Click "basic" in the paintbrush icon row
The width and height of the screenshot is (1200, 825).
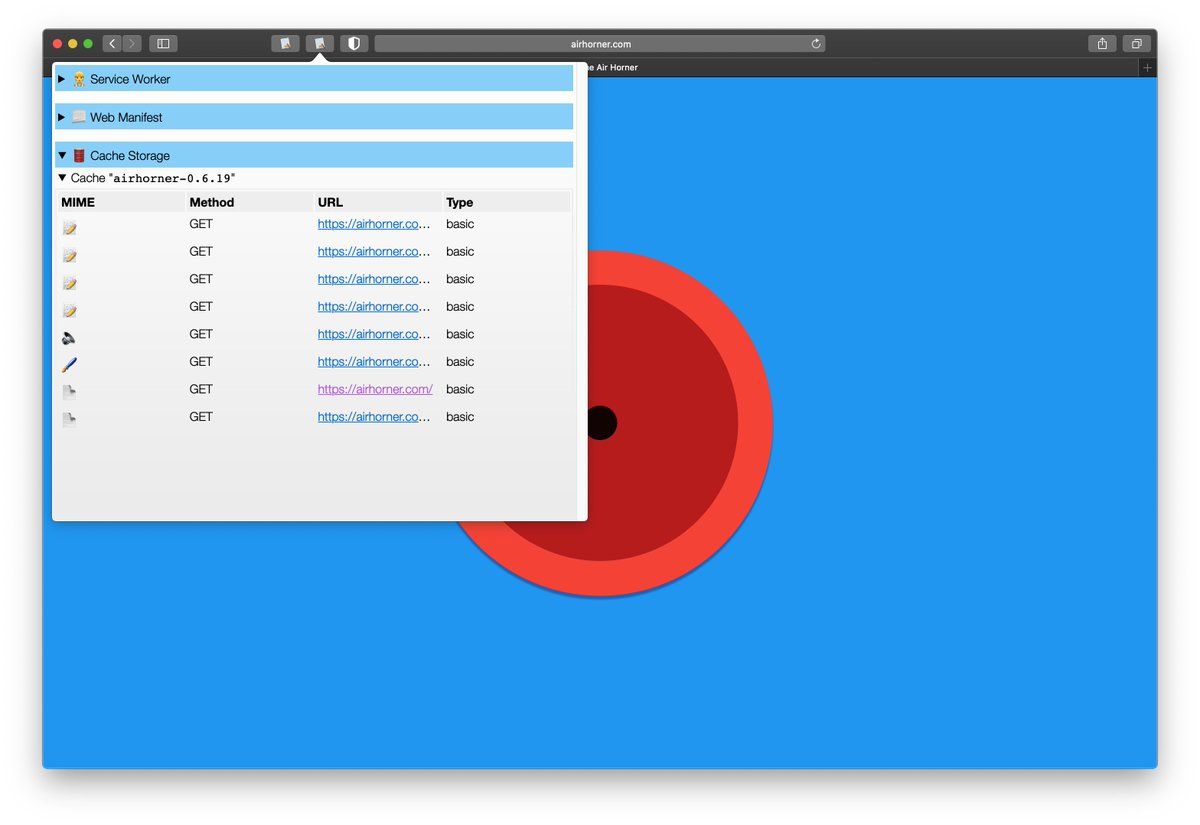tap(460, 362)
